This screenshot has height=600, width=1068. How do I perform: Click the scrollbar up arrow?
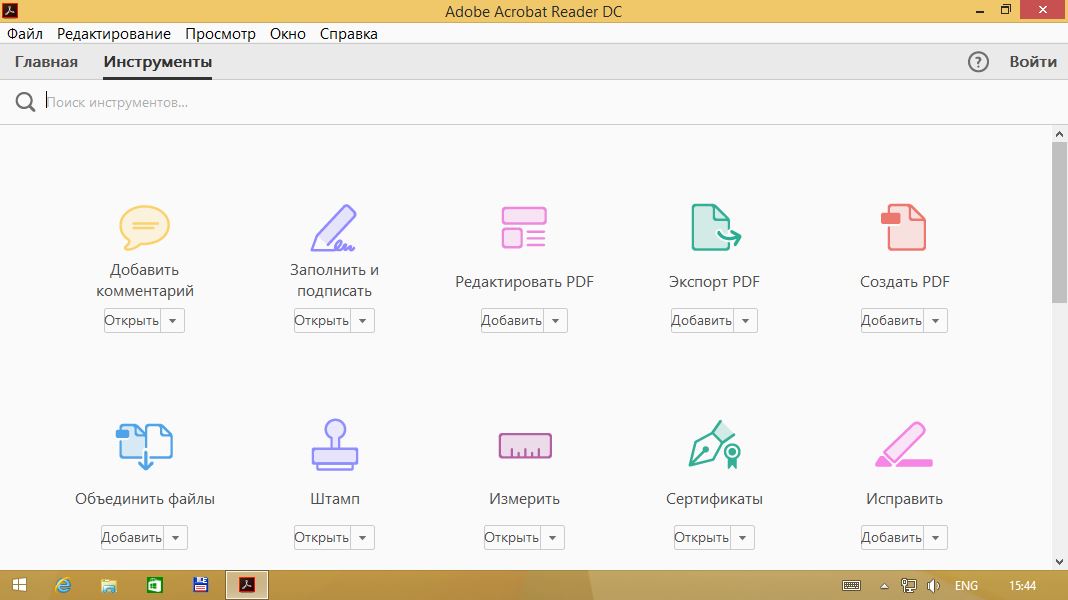click(x=1059, y=134)
